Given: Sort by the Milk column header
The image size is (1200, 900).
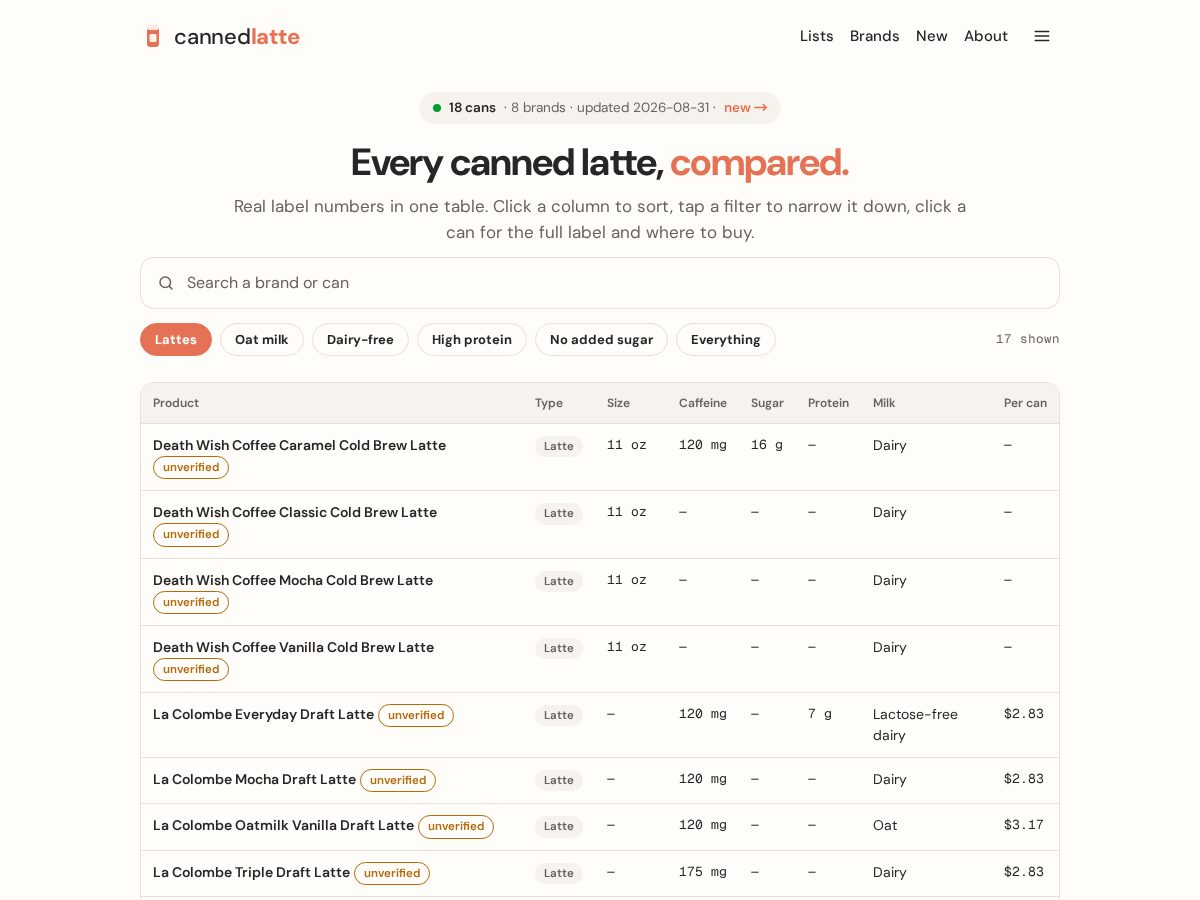Looking at the screenshot, I should coord(884,403).
